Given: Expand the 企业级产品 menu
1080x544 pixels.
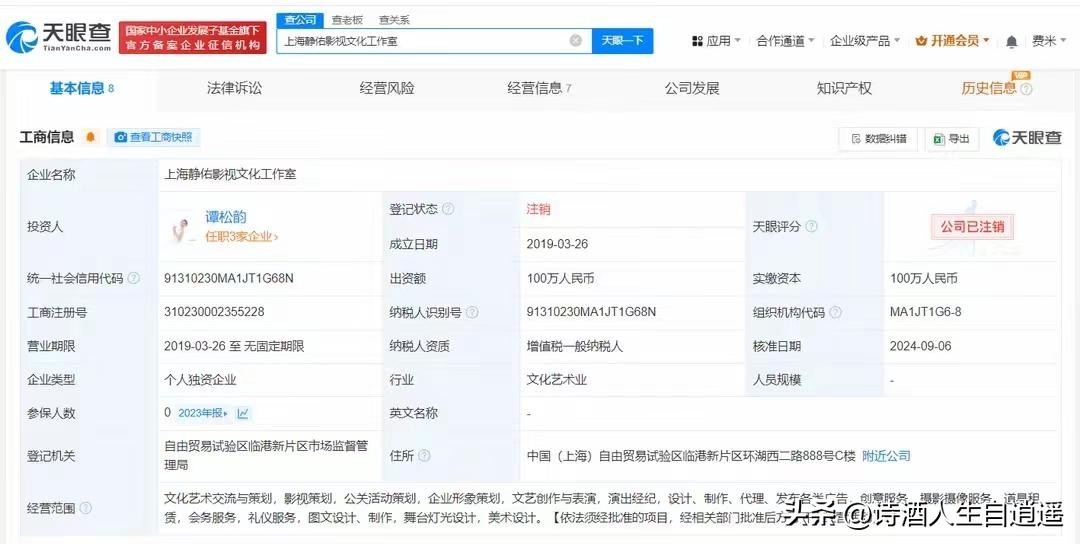Looking at the screenshot, I should [x=865, y=41].
